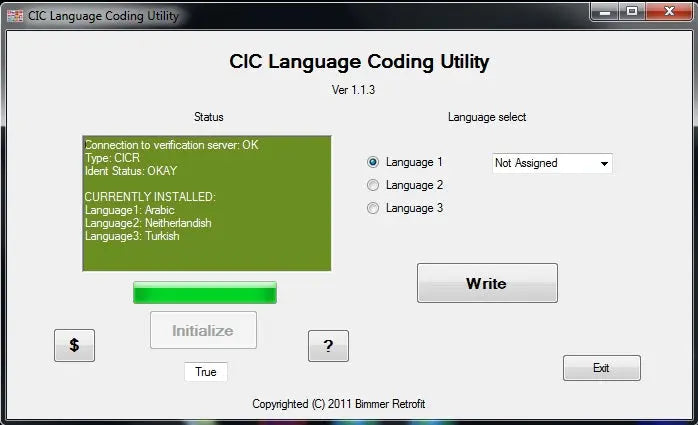Click the Language select heading
The height and width of the screenshot is (425, 698).
487,117
